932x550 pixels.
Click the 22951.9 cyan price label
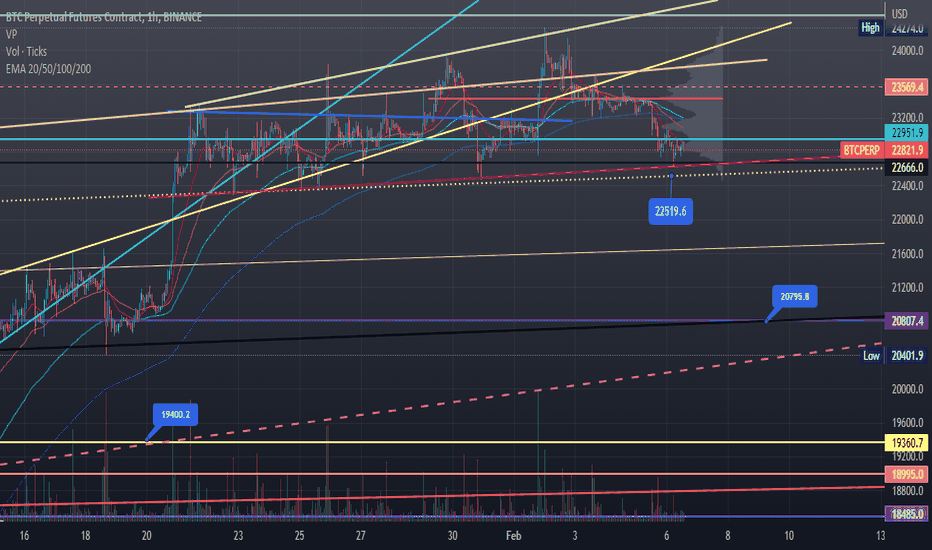pos(906,133)
